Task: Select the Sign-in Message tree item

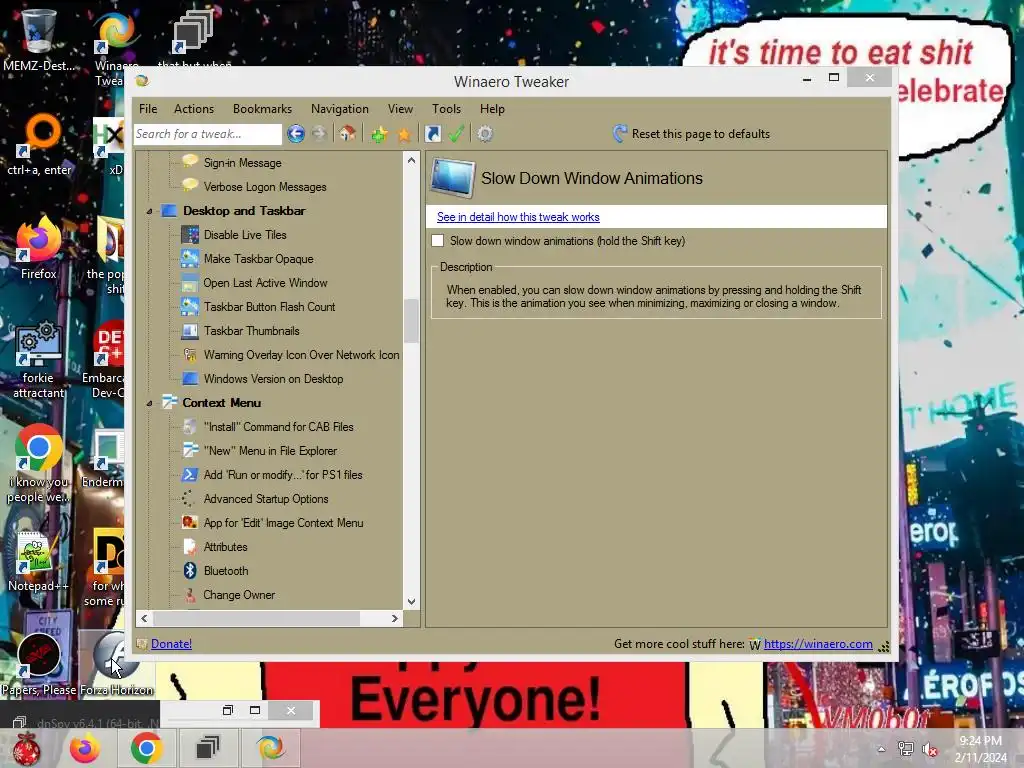Action: click(242, 163)
